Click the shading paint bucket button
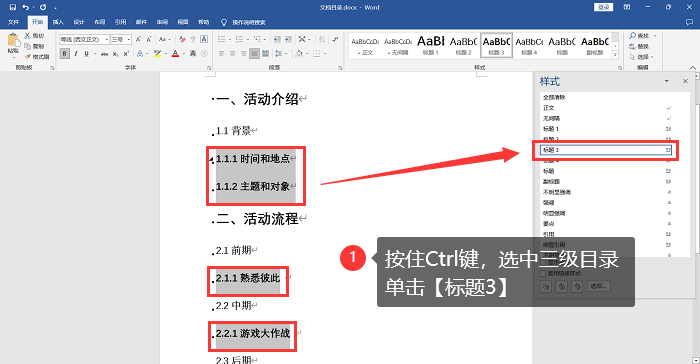Viewport: 700px width, 364px height. (x=299, y=54)
